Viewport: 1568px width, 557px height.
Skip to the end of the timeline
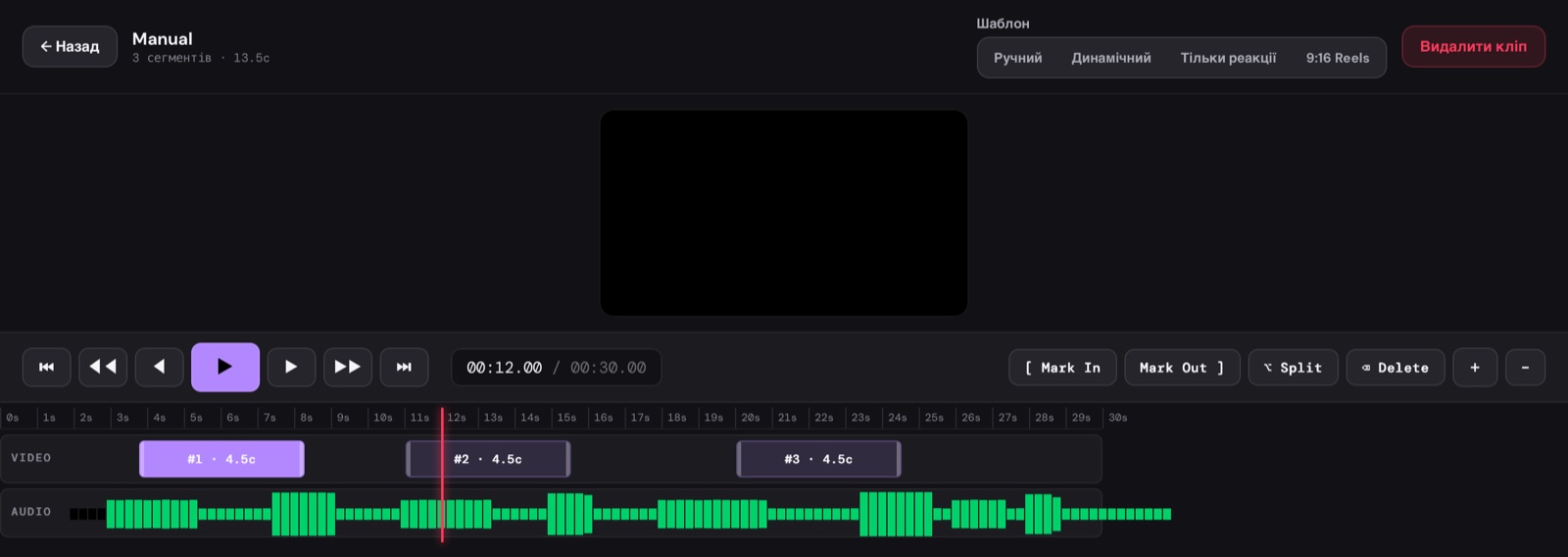[404, 367]
